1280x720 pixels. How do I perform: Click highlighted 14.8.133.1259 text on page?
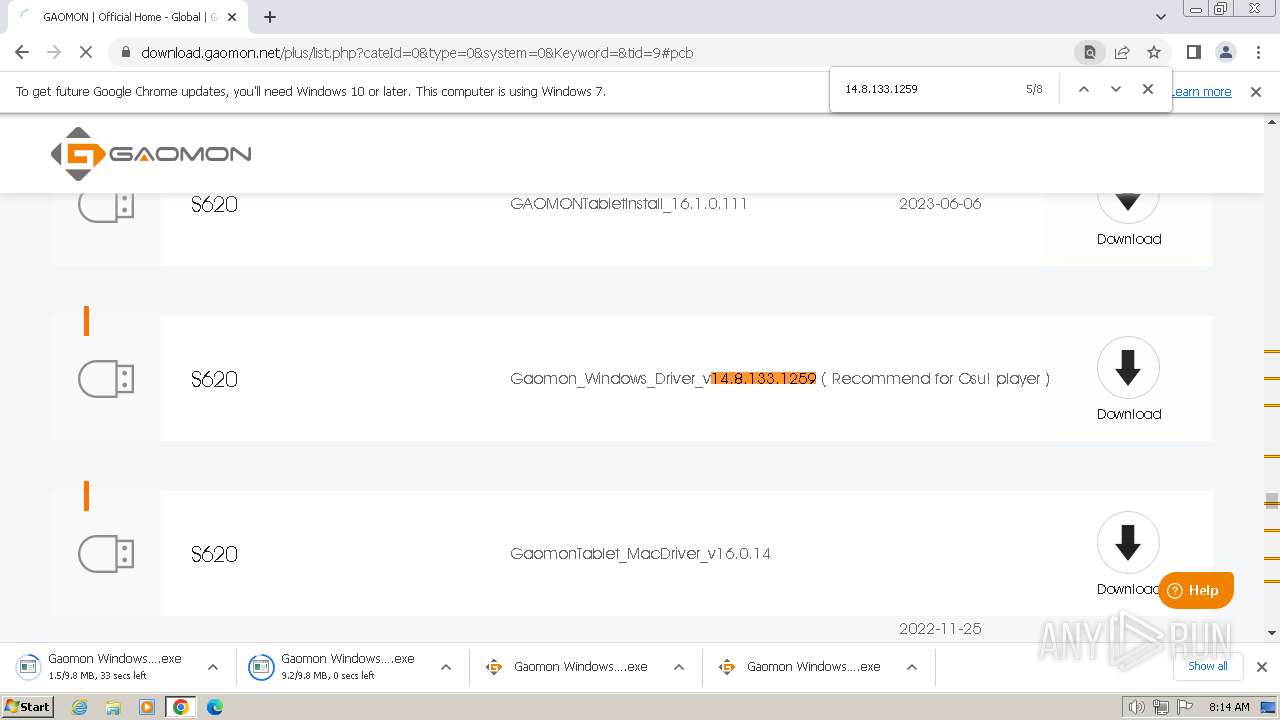pyautogui.click(x=764, y=379)
